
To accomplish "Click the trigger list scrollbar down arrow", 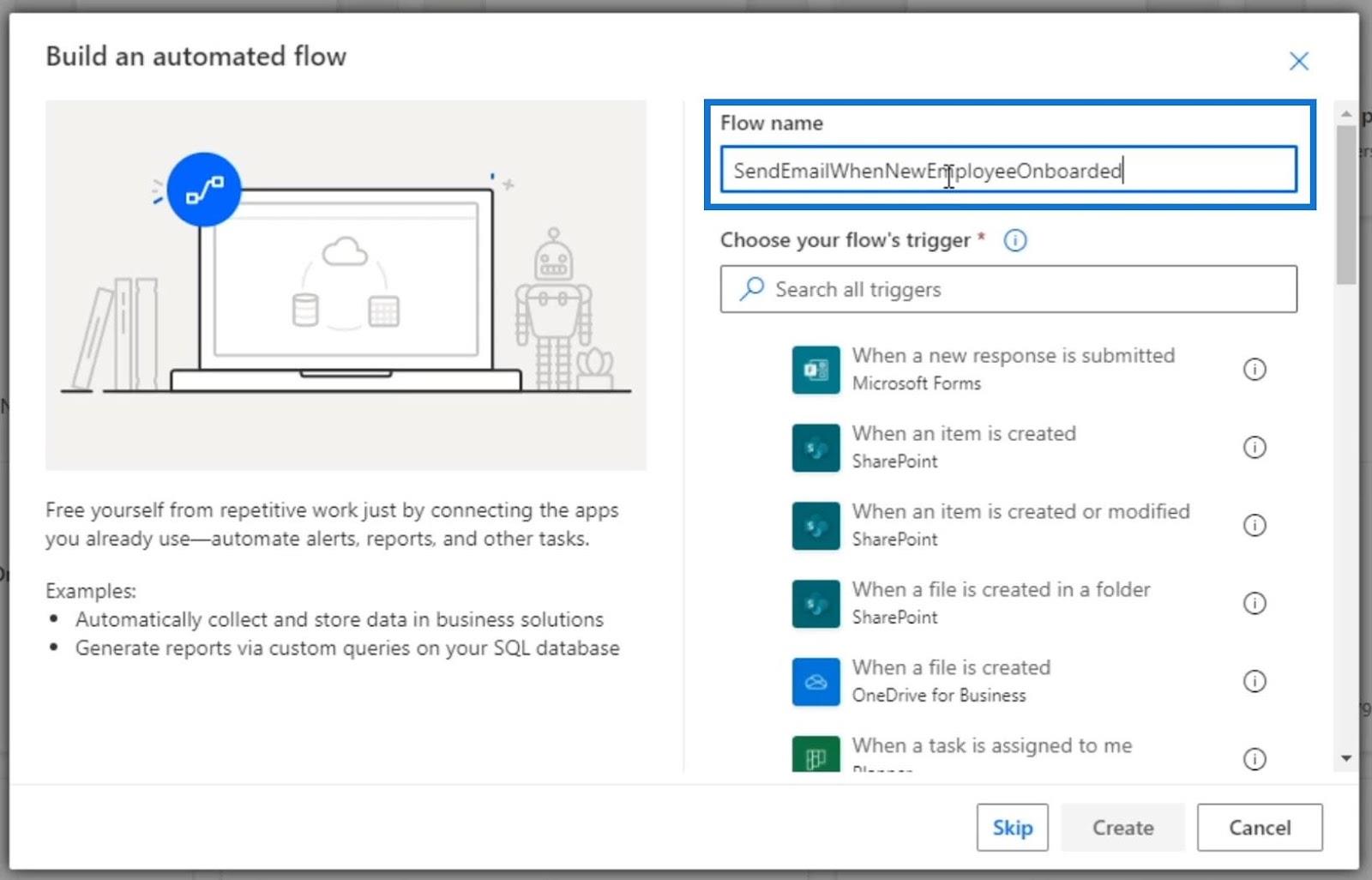I will tap(1345, 758).
